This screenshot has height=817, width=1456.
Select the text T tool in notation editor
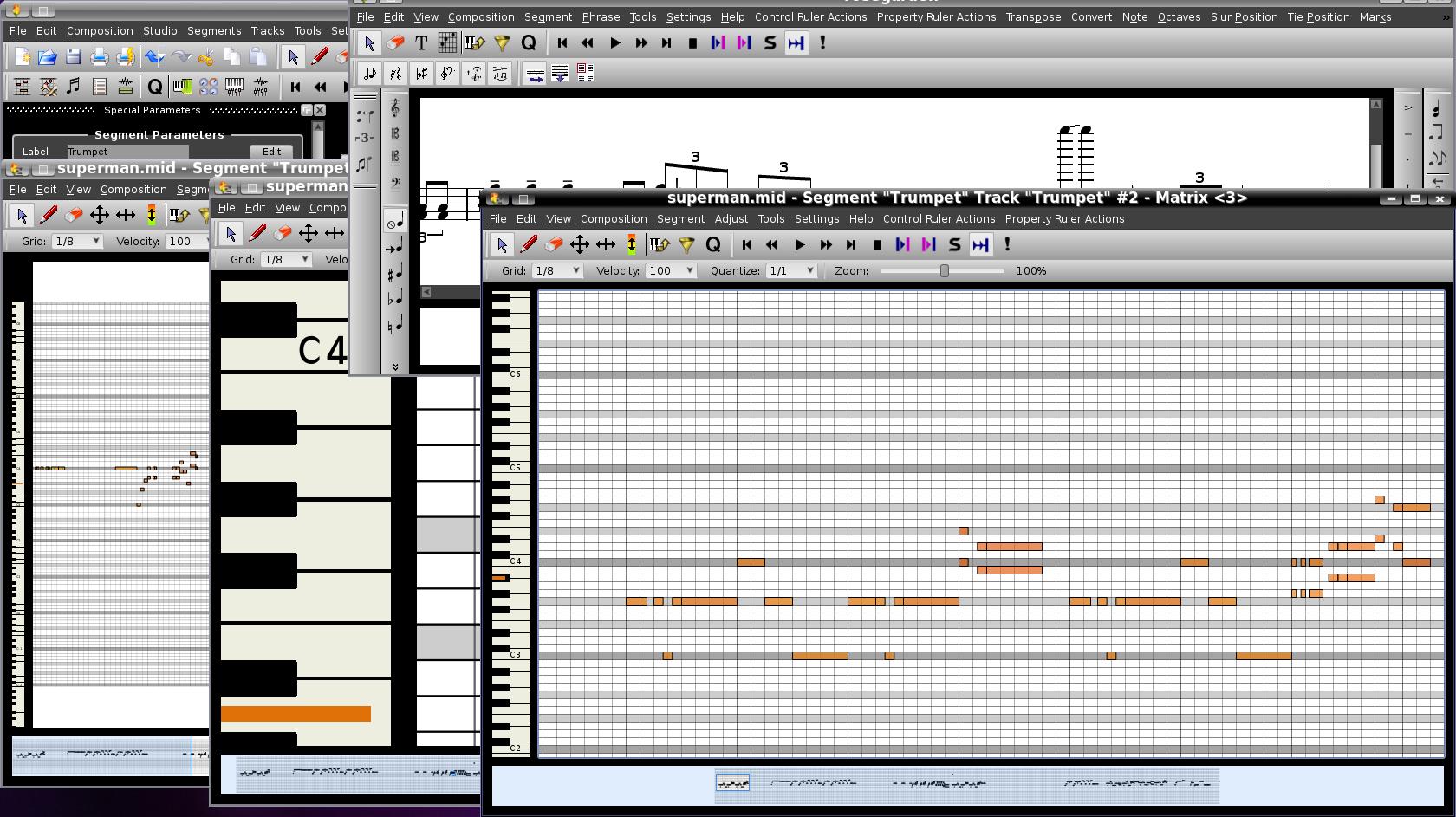[x=421, y=43]
